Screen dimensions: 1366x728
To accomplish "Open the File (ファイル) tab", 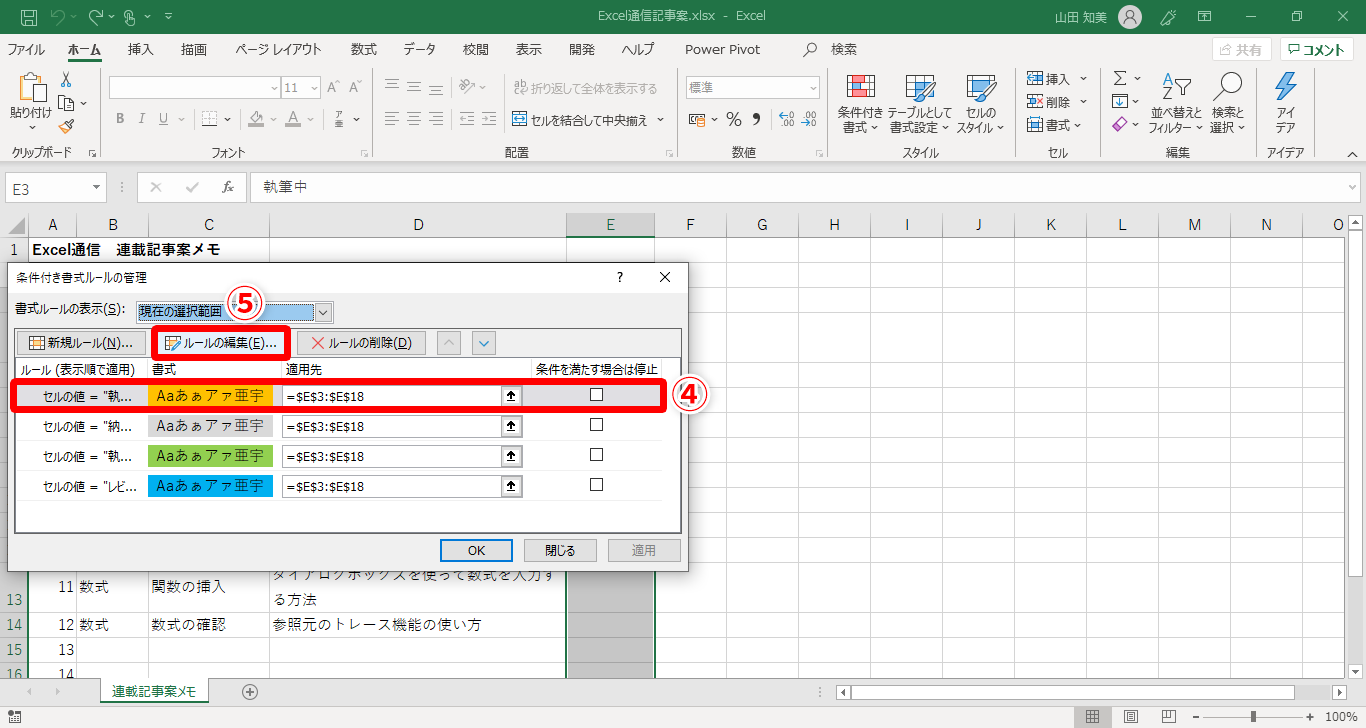I will point(26,50).
